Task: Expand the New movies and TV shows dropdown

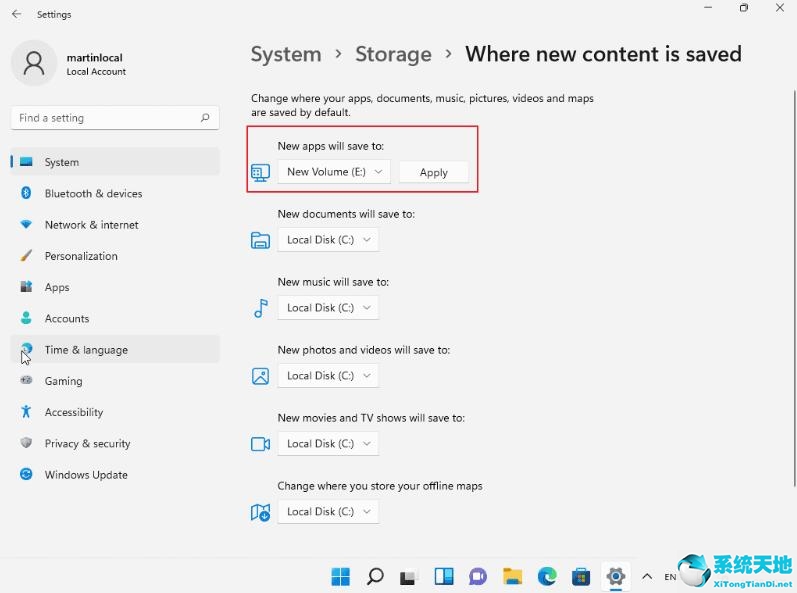Action: (328, 444)
